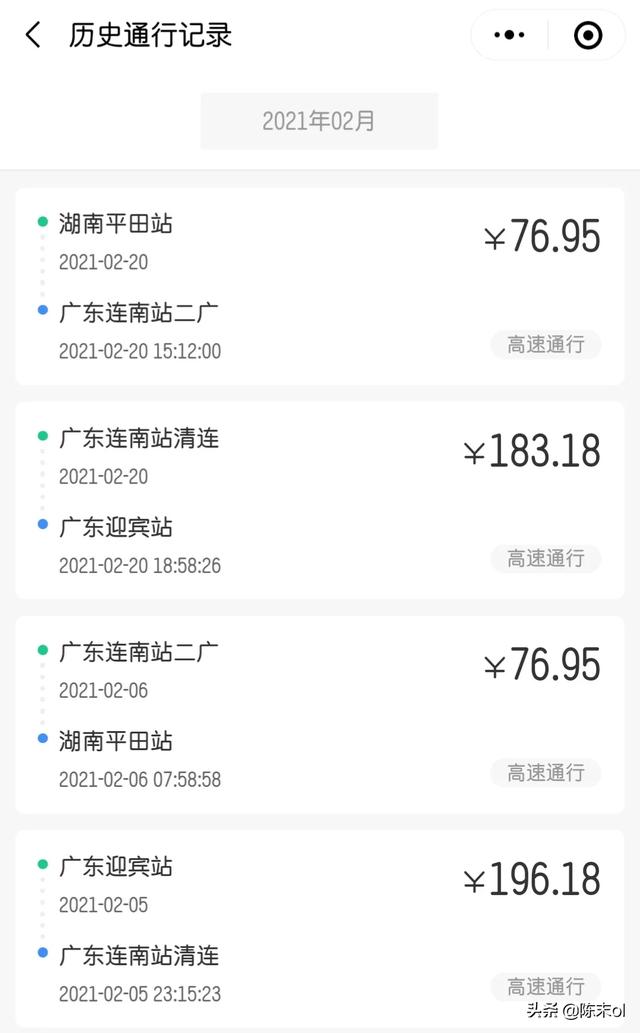640x1033 pixels.
Task: Open the ¥196.18 toll record card
Action: point(320,925)
